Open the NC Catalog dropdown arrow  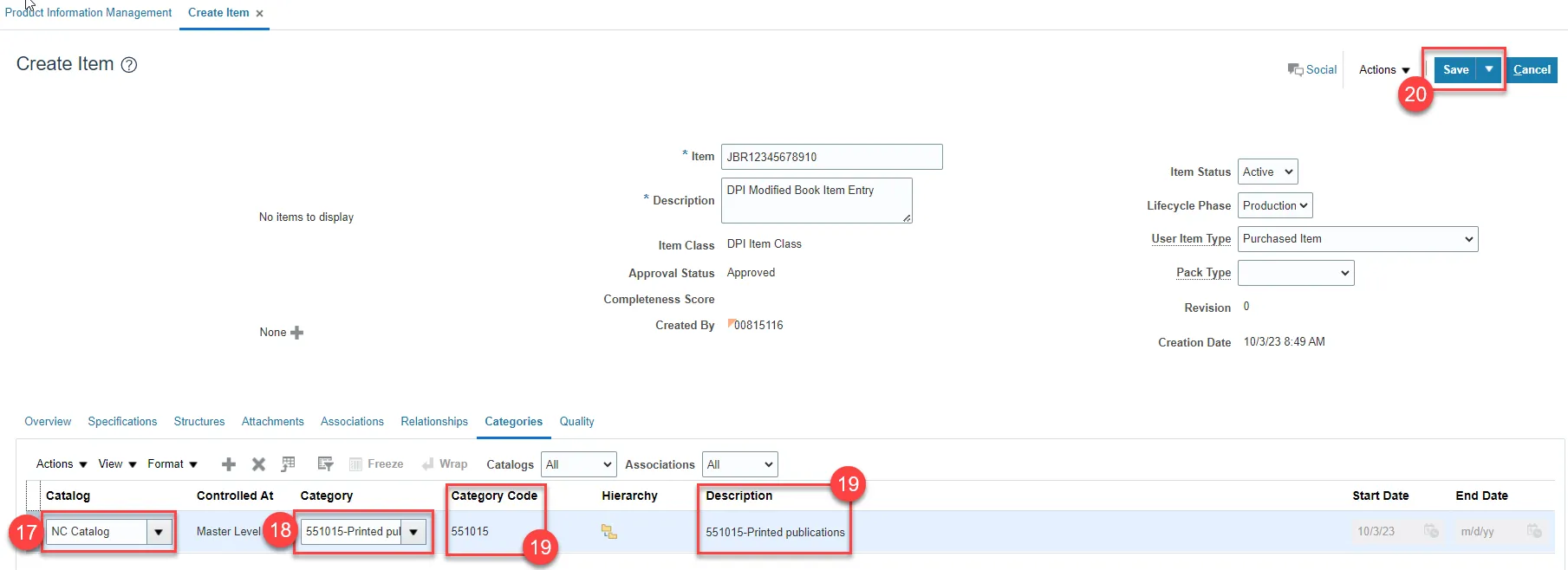click(159, 532)
